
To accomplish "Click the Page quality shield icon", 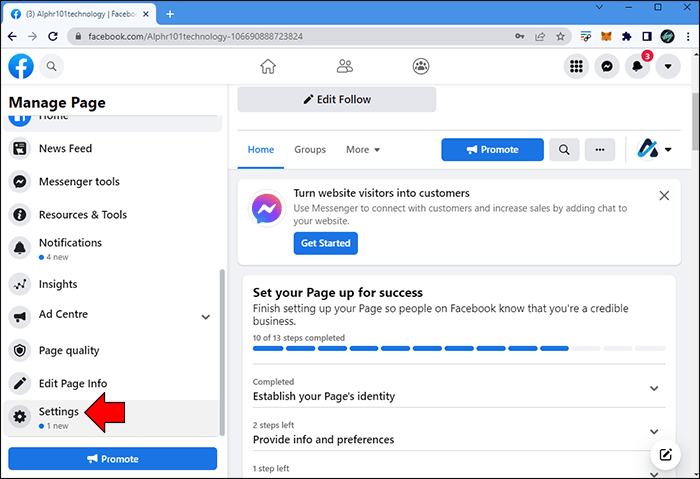I will pos(20,350).
